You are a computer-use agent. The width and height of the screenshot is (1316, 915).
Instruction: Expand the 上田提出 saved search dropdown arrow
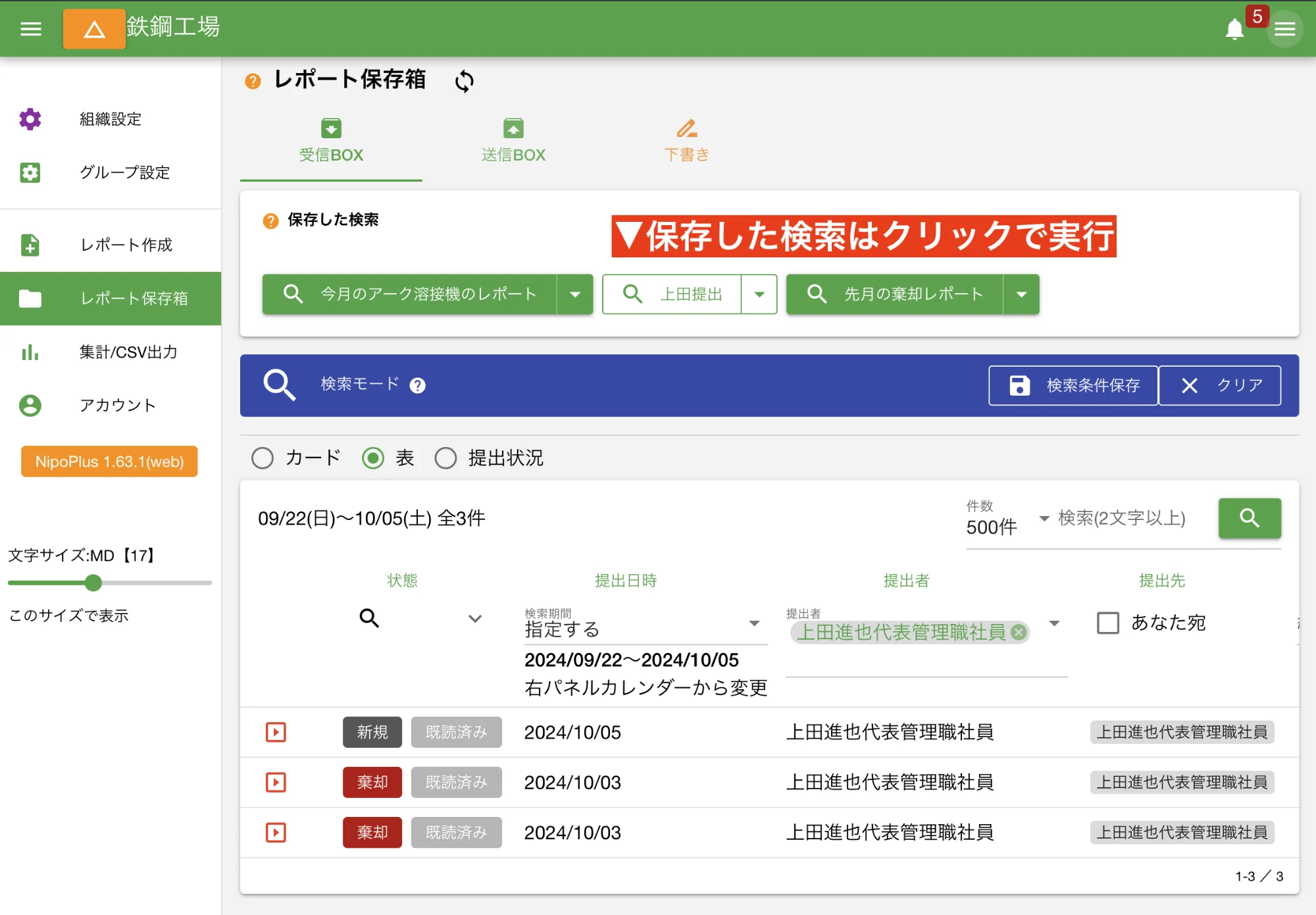tap(759, 294)
